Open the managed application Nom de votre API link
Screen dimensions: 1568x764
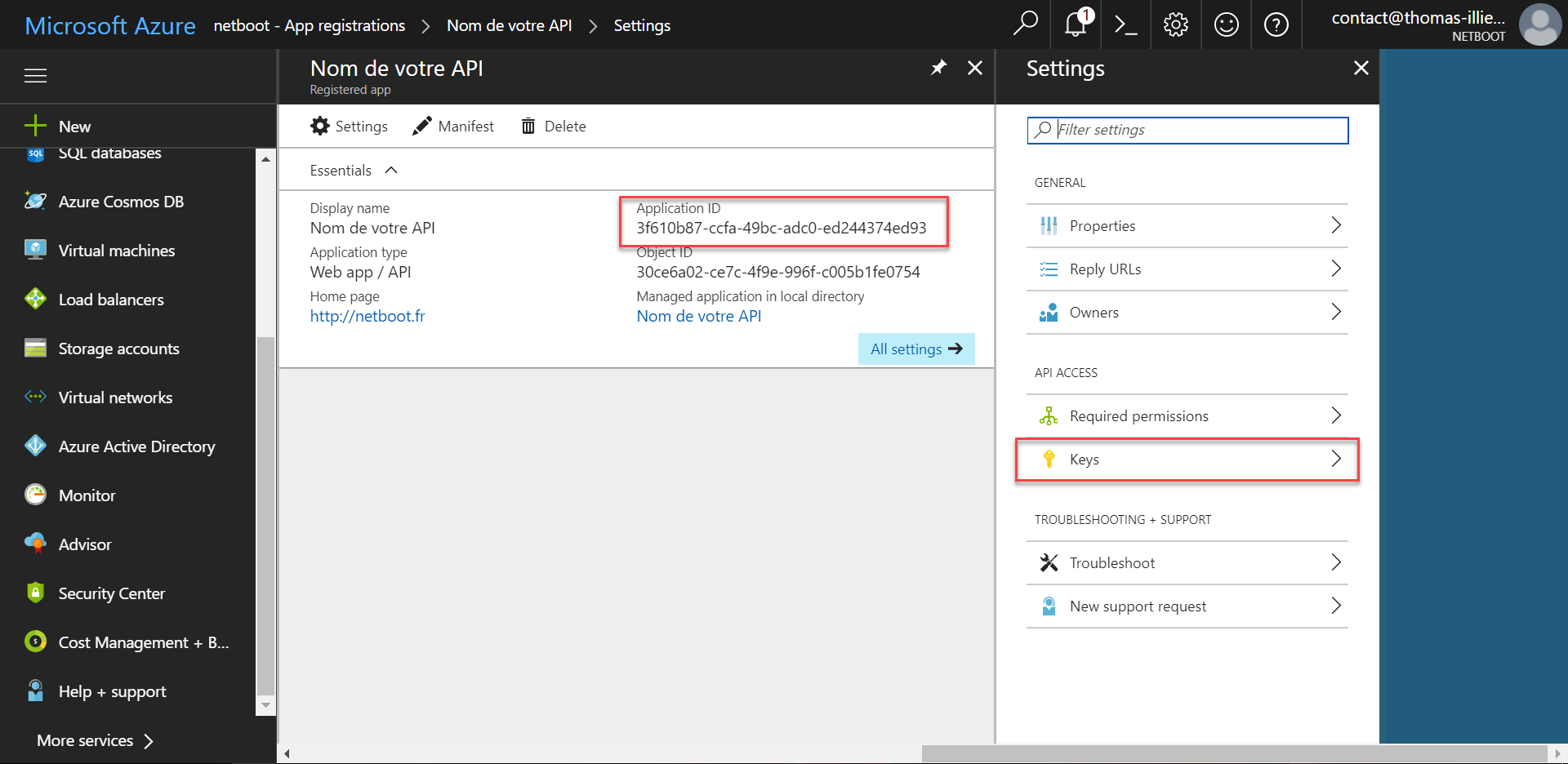[x=699, y=316]
